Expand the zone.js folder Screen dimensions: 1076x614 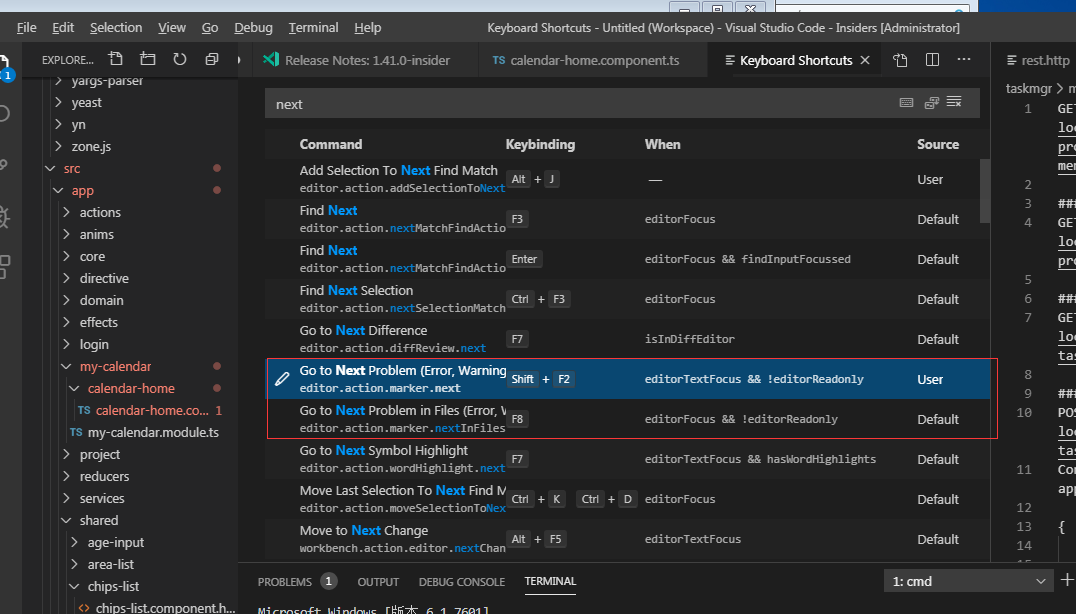tap(91, 146)
